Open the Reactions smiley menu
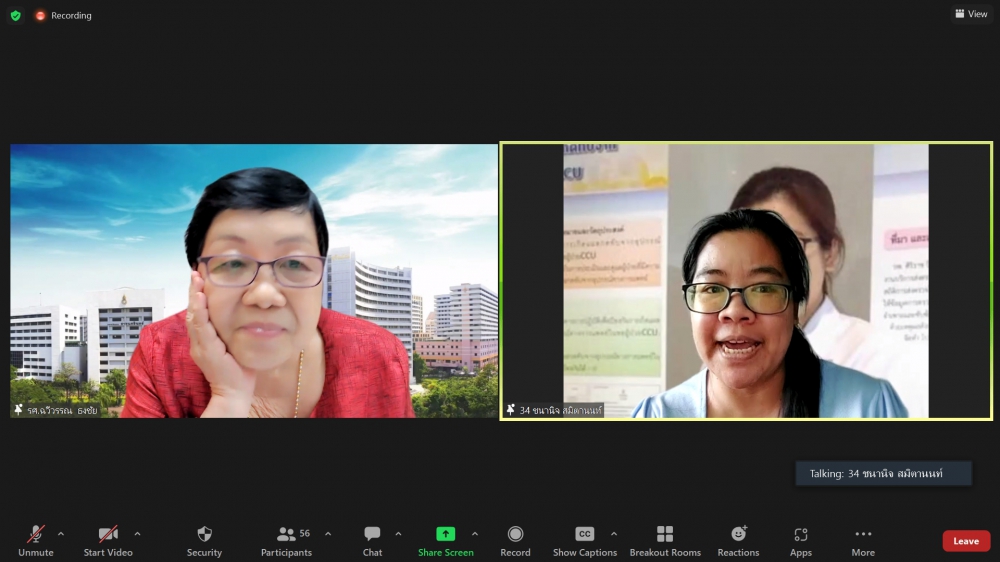1000x562 pixels. 738,541
